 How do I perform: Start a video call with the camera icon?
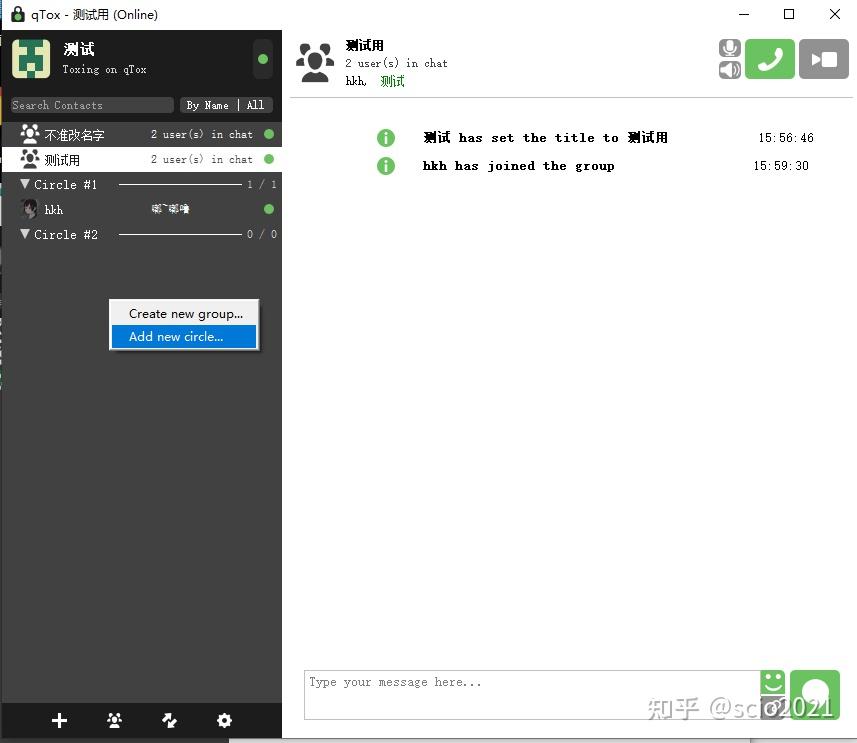(x=823, y=59)
